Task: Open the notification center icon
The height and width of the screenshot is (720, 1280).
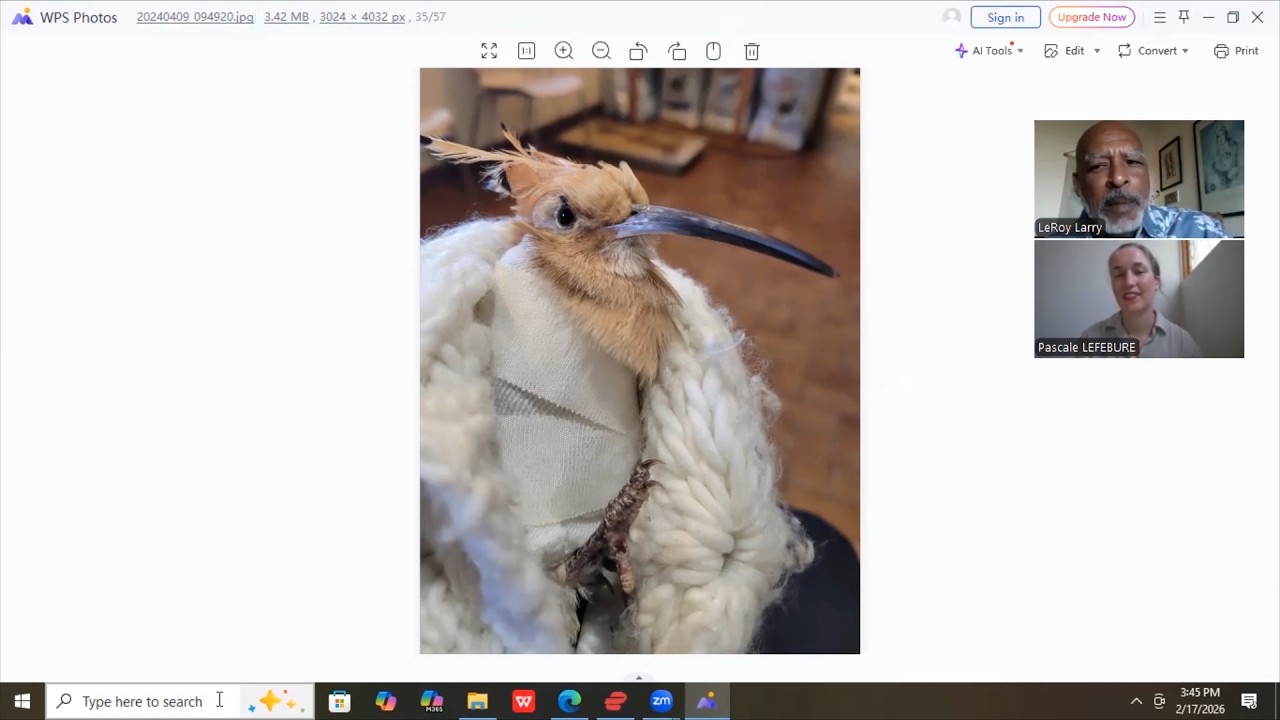Action: point(1249,701)
